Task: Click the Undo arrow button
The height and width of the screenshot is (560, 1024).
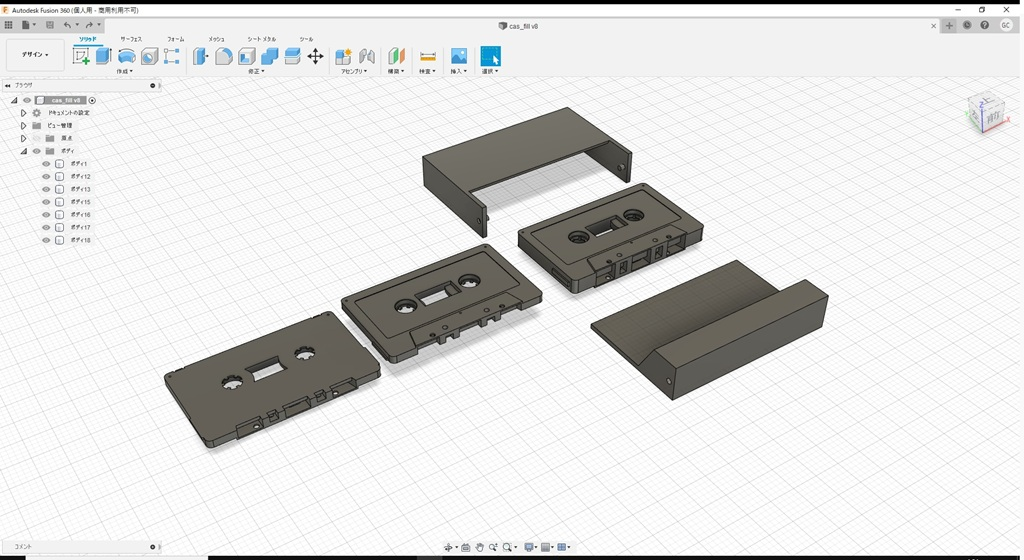Action: [67, 25]
